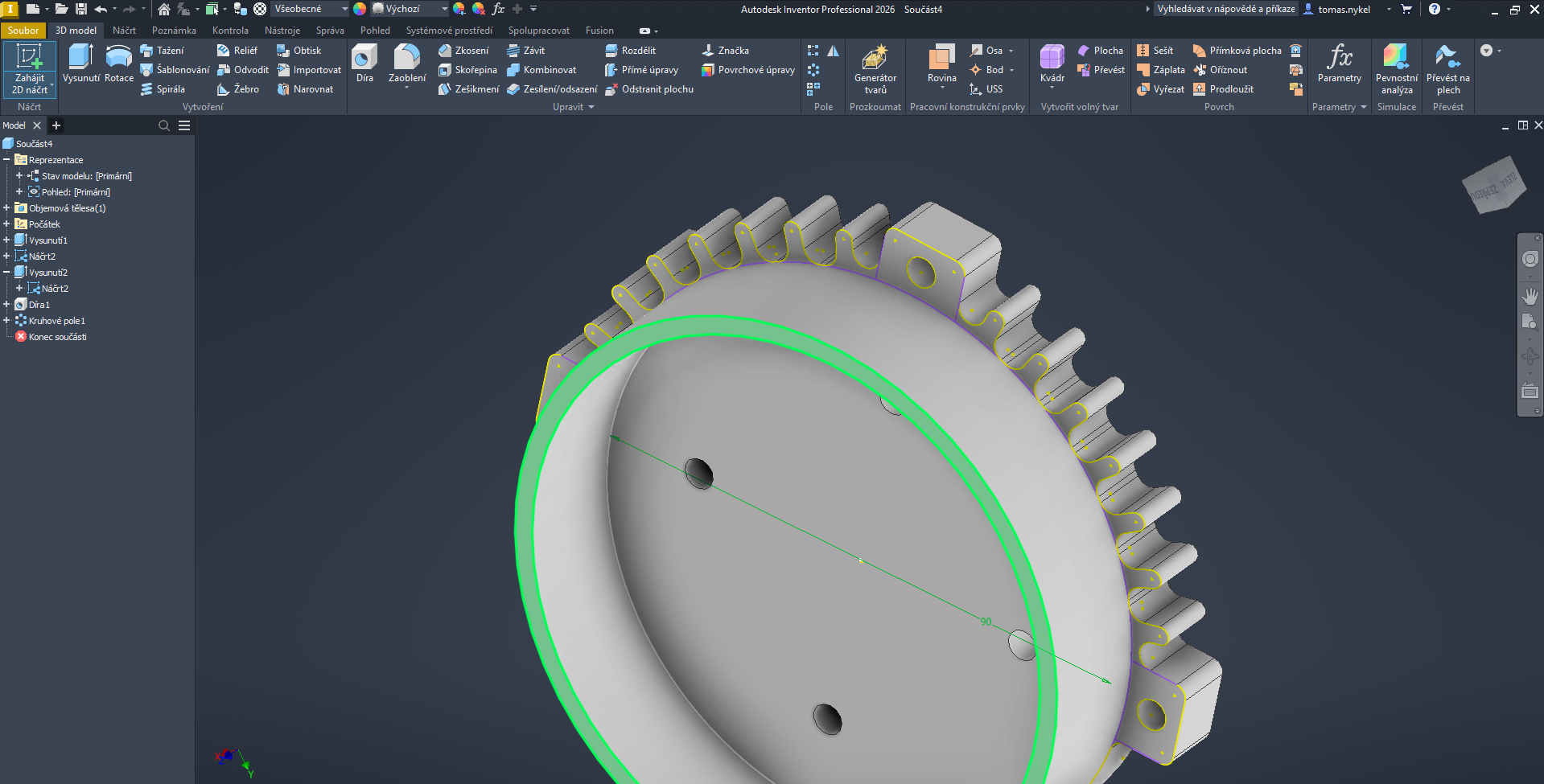This screenshot has height=784, width=1544.
Task: Apply the Zaoblení fillet tool
Action: (x=407, y=64)
